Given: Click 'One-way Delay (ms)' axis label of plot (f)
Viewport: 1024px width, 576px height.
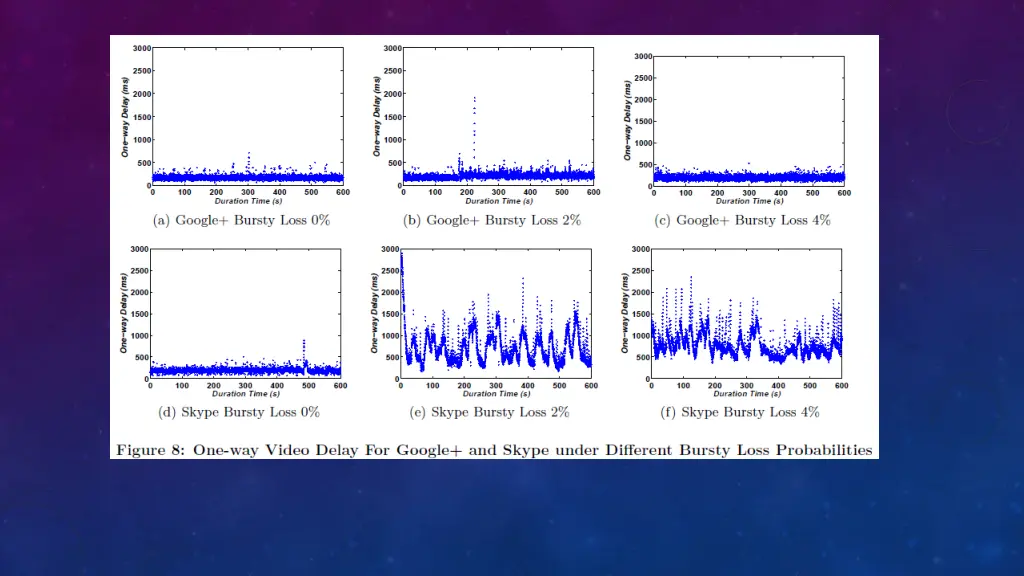Looking at the screenshot, I should pyautogui.click(x=624, y=313).
